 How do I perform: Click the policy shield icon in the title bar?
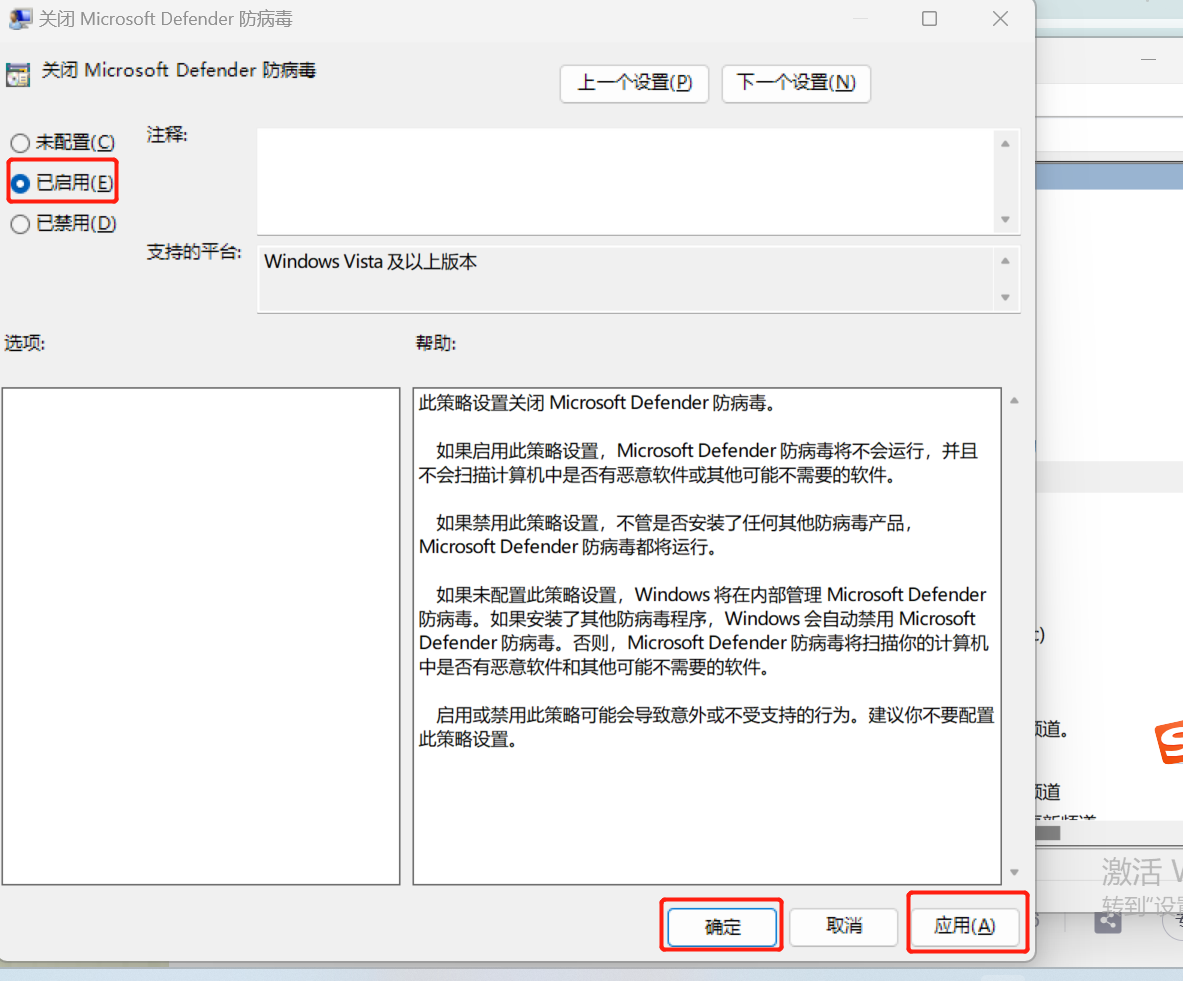pos(20,18)
